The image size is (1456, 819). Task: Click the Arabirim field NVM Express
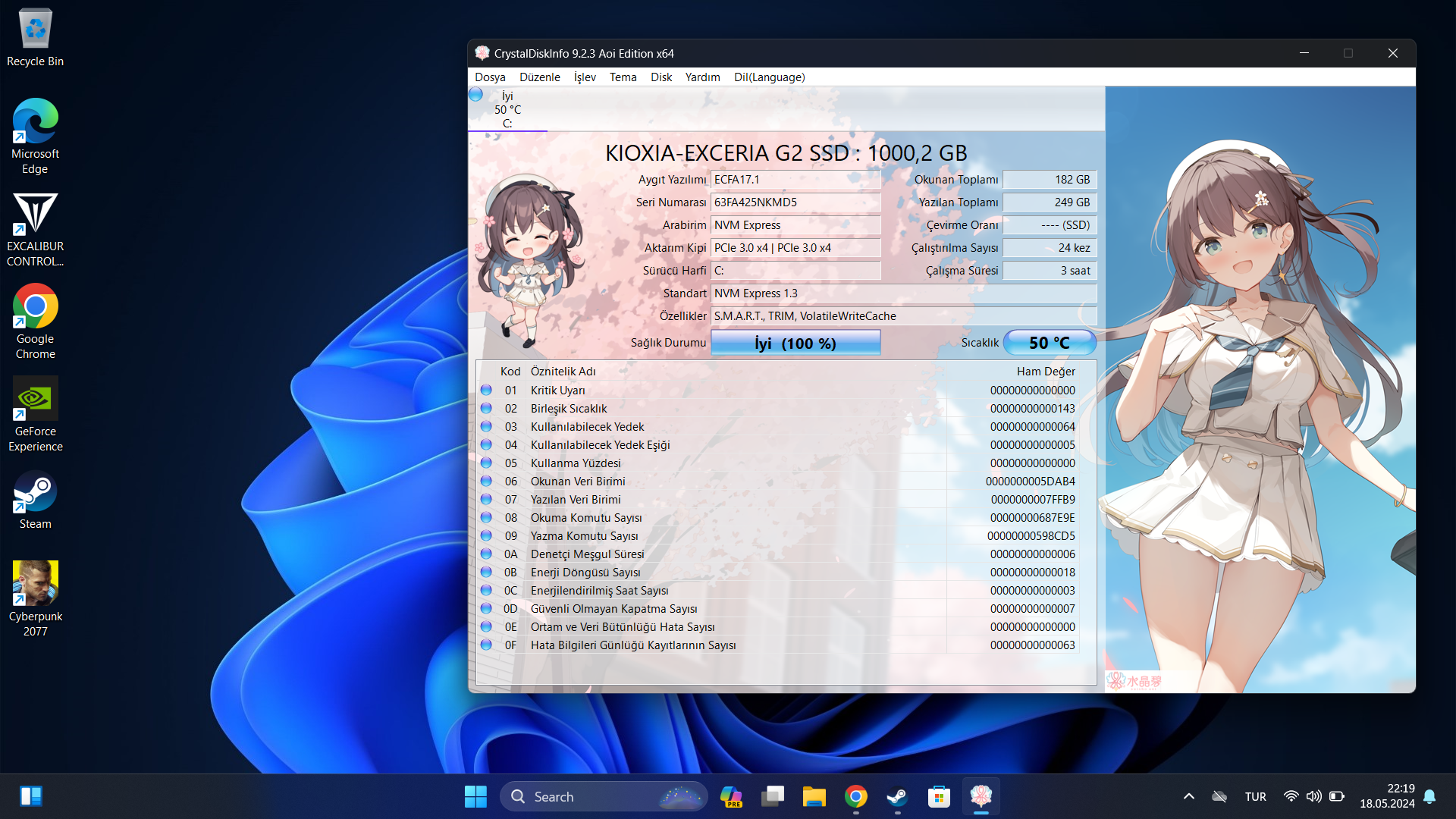(x=795, y=225)
